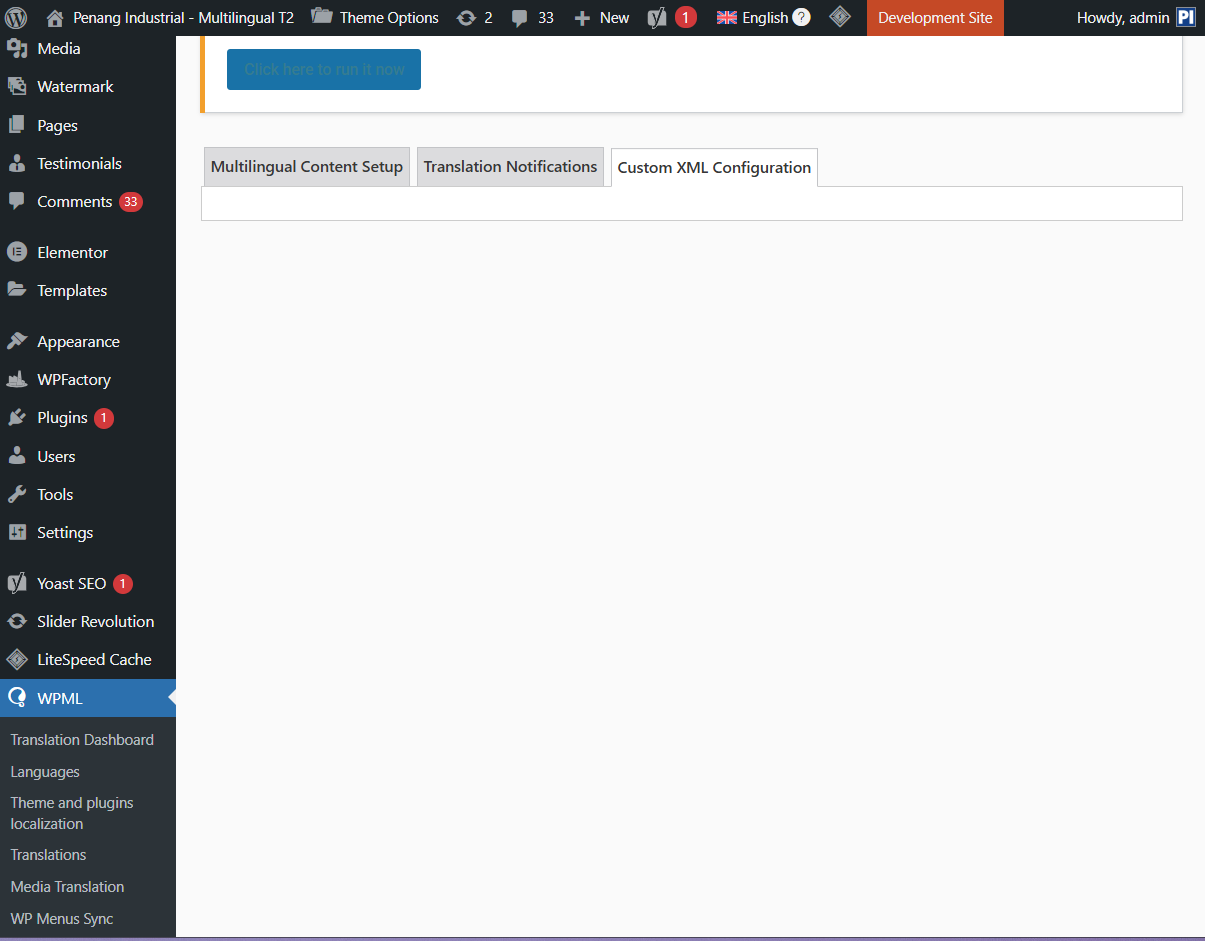Image resolution: width=1205 pixels, height=941 pixels.
Task: Open the WP Menus Sync submenu item
Action: [x=62, y=919]
